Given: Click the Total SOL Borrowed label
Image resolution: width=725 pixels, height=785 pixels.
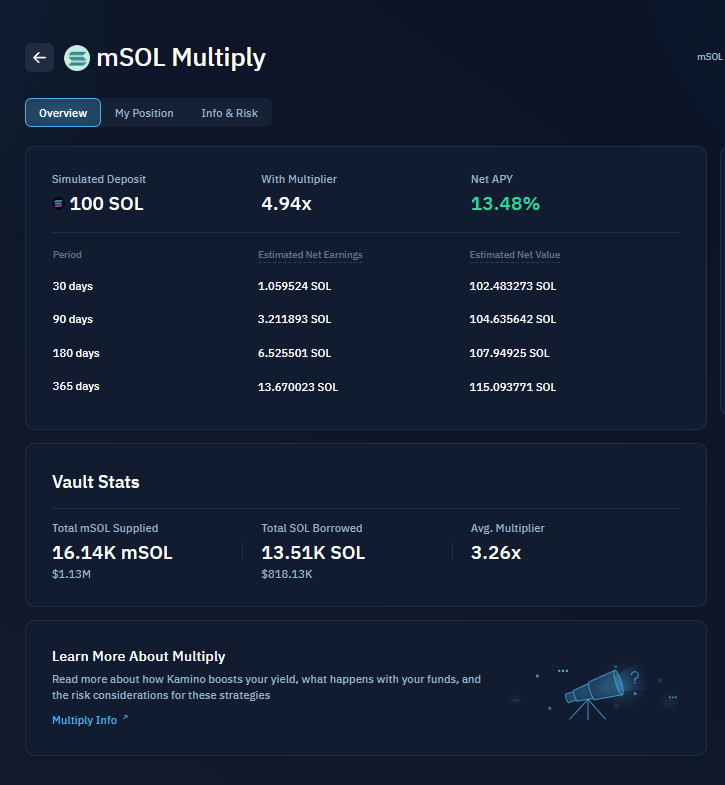Looking at the screenshot, I should coord(311,528).
